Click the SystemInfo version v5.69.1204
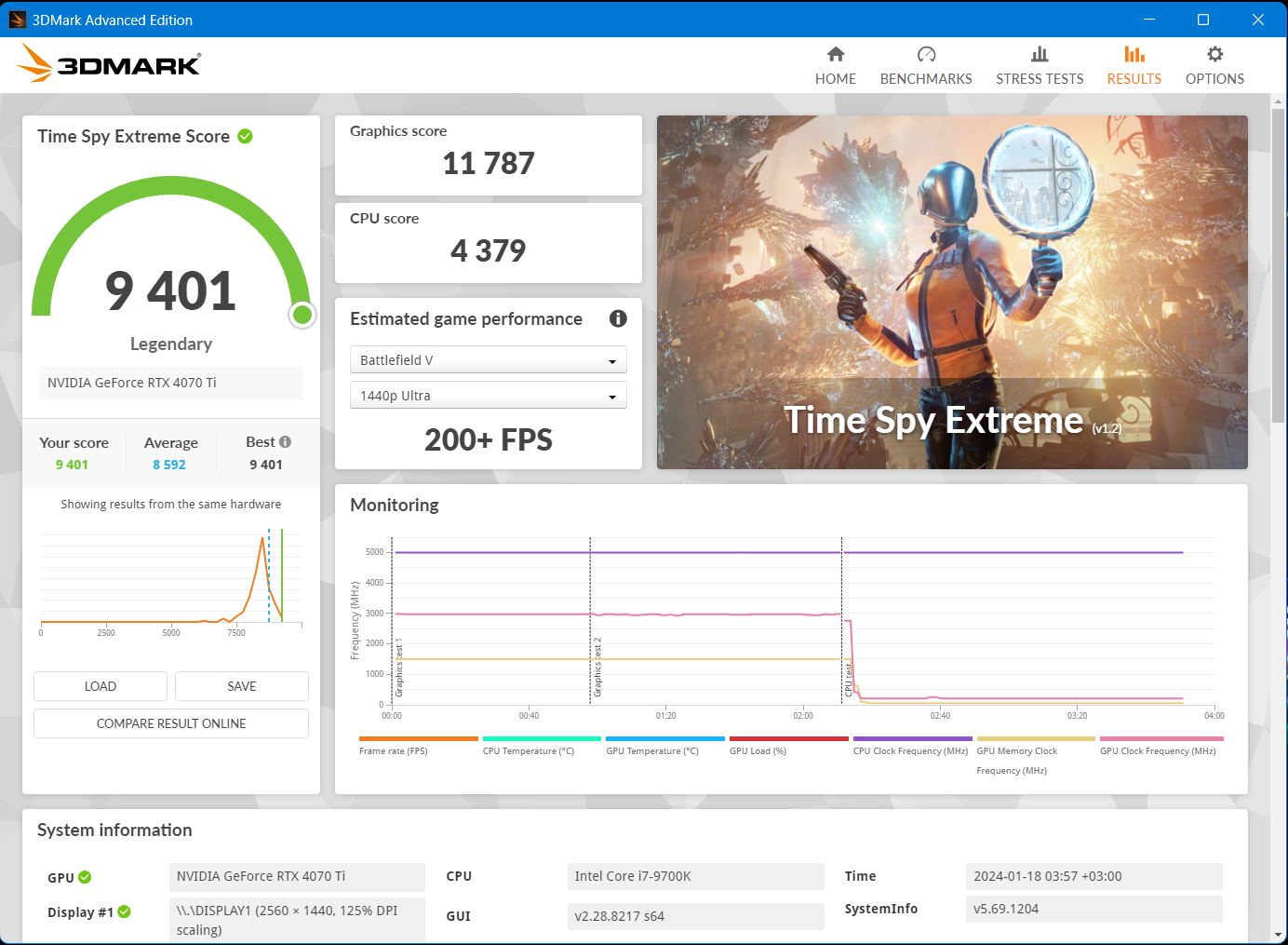 [1094, 909]
